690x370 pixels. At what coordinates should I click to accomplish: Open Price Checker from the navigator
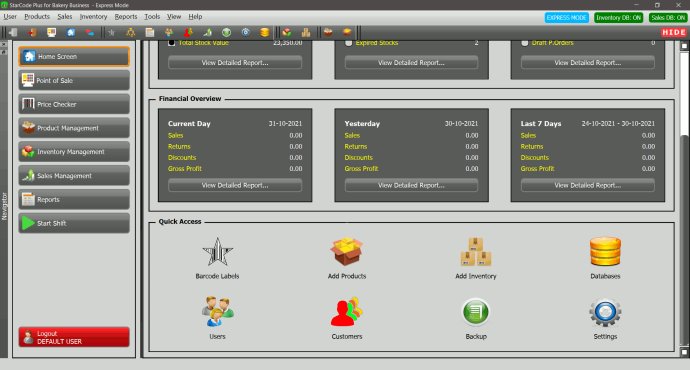(x=74, y=104)
